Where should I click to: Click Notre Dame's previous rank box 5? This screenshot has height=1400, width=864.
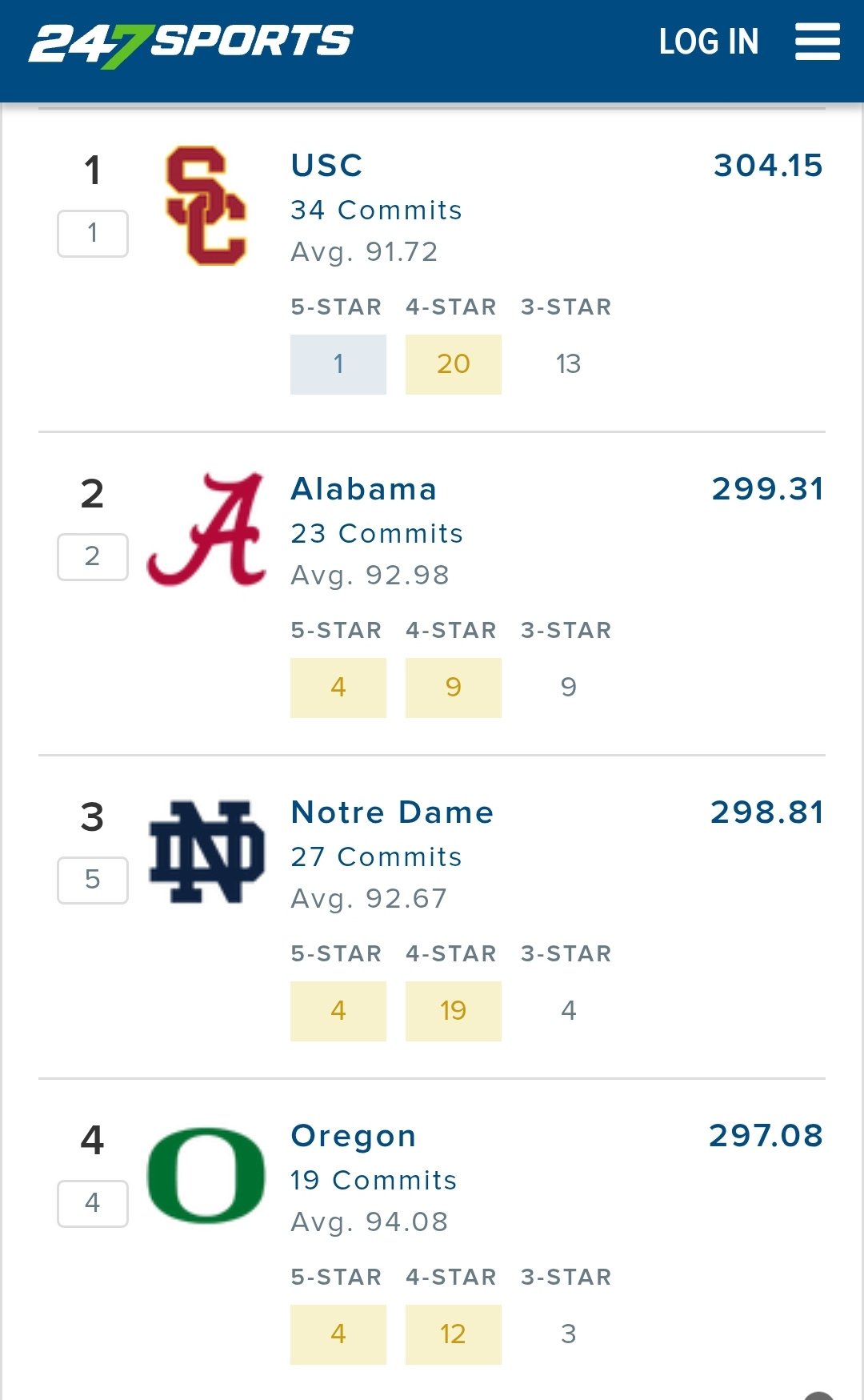pyautogui.click(x=93, y=880)
